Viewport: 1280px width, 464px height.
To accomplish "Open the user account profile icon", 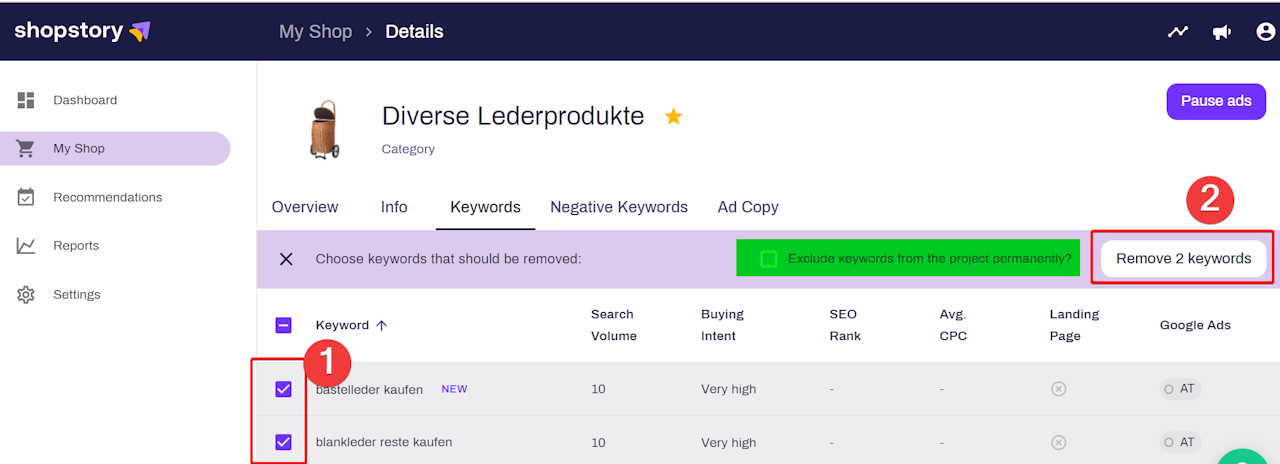I will click(x=1265, y=32).
